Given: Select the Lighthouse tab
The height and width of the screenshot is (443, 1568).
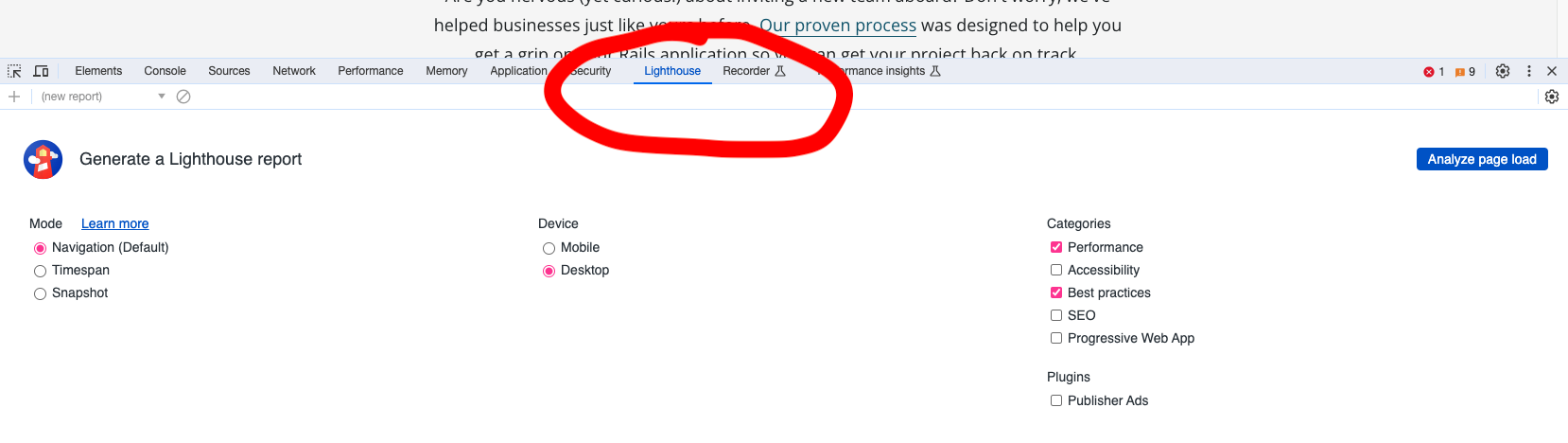Looking at the screenshot, I should [x=672, y=71].
